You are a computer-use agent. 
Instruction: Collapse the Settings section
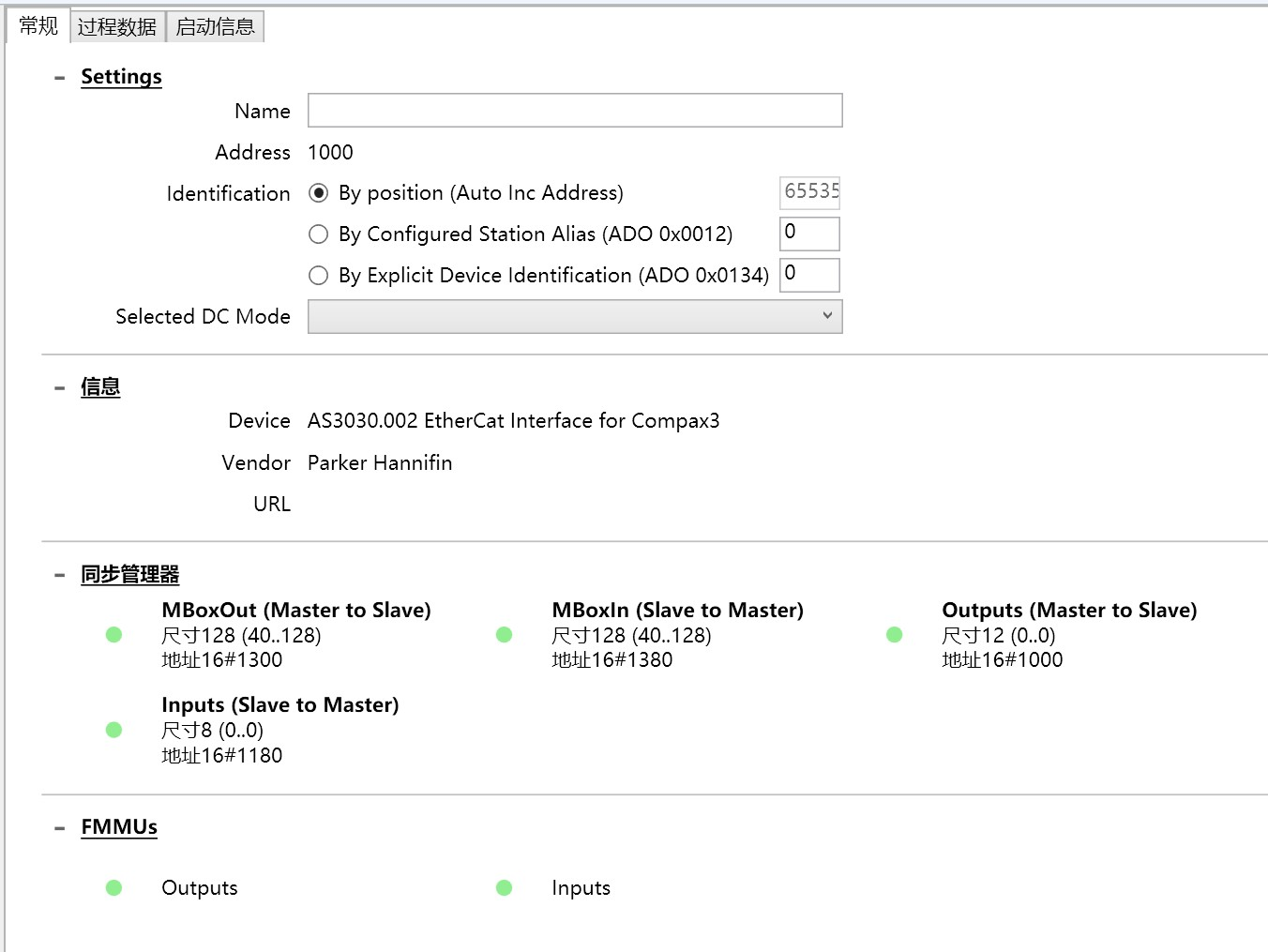coord(60,78)
